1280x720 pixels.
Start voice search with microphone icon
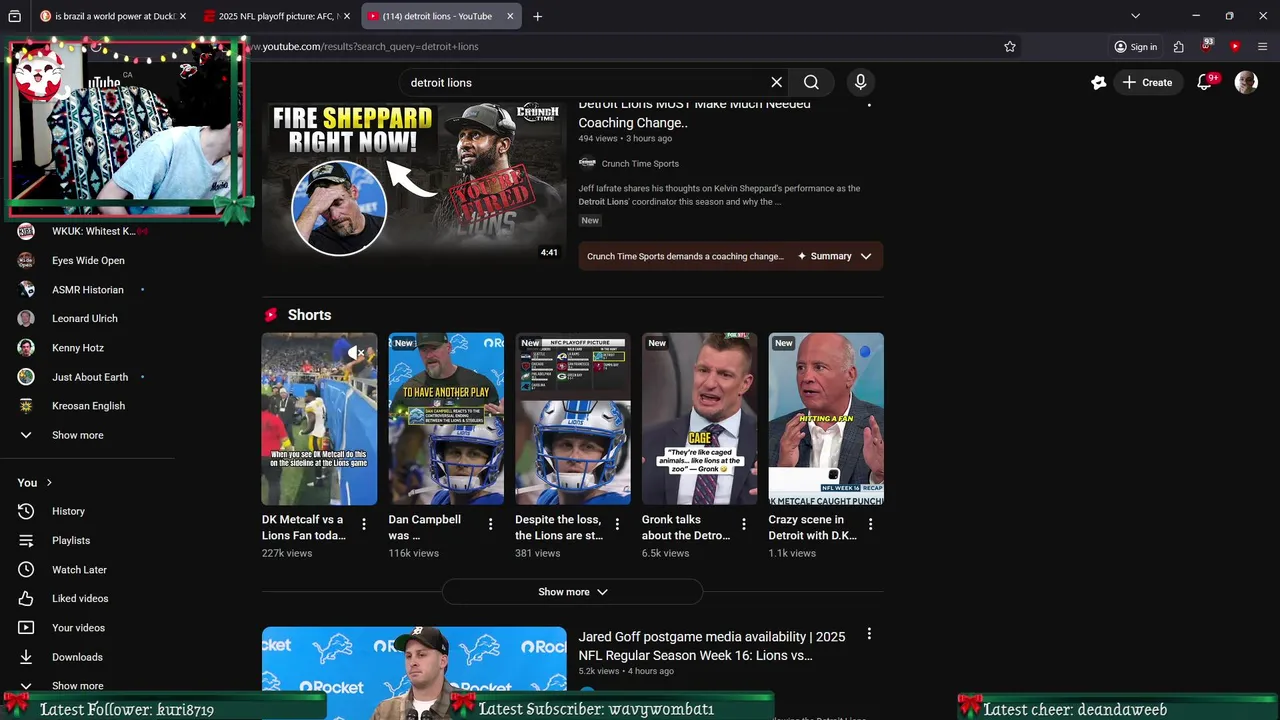click(x=860, y=82)
